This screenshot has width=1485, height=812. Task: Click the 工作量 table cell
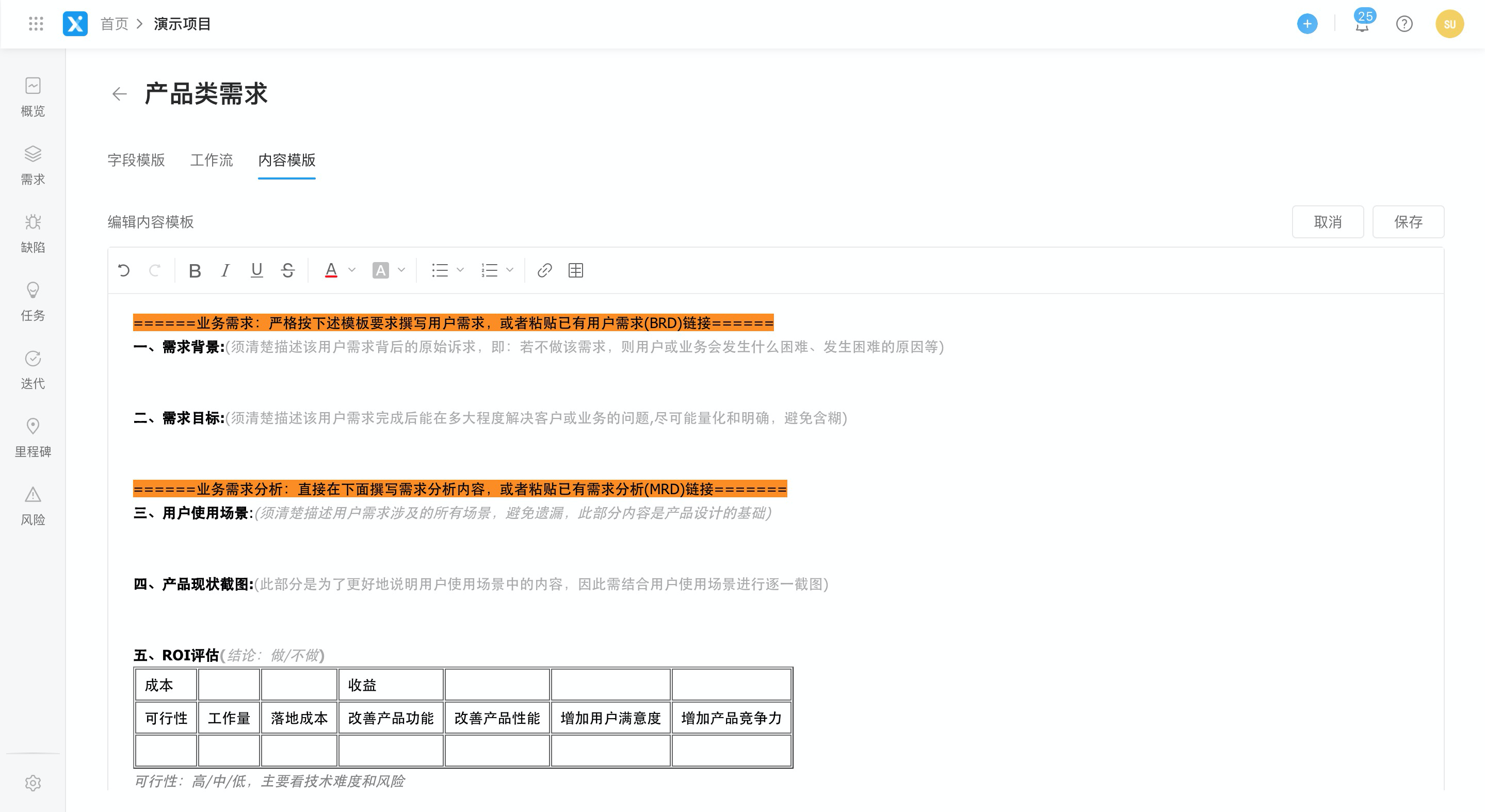[229, 718]
